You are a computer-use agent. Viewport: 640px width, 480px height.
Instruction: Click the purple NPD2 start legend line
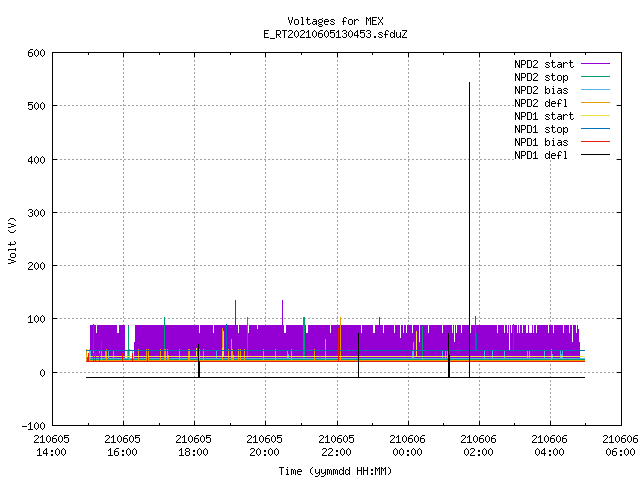596,64
